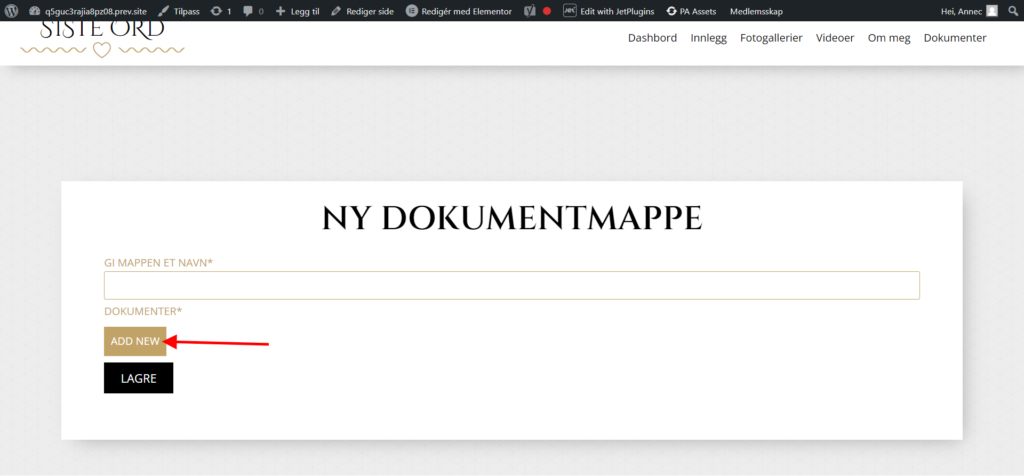Focus the Gi mappen et navn field
The image size is (1024, 476).
coord(511,285)
